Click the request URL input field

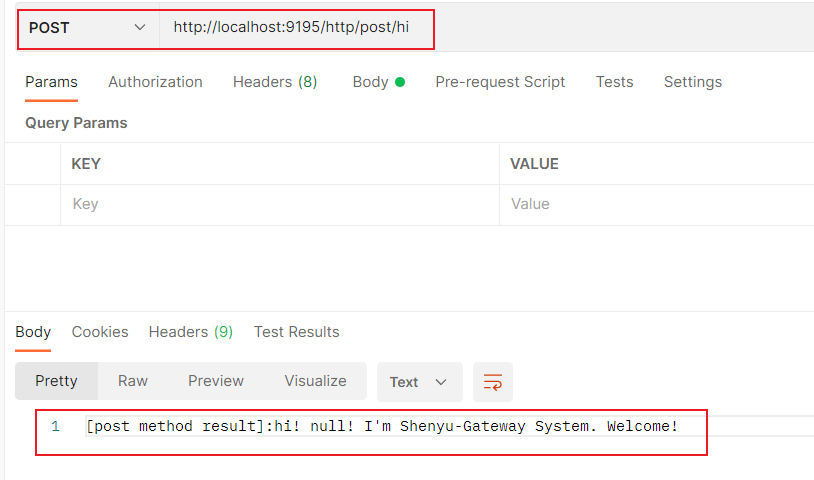point(300,28)
